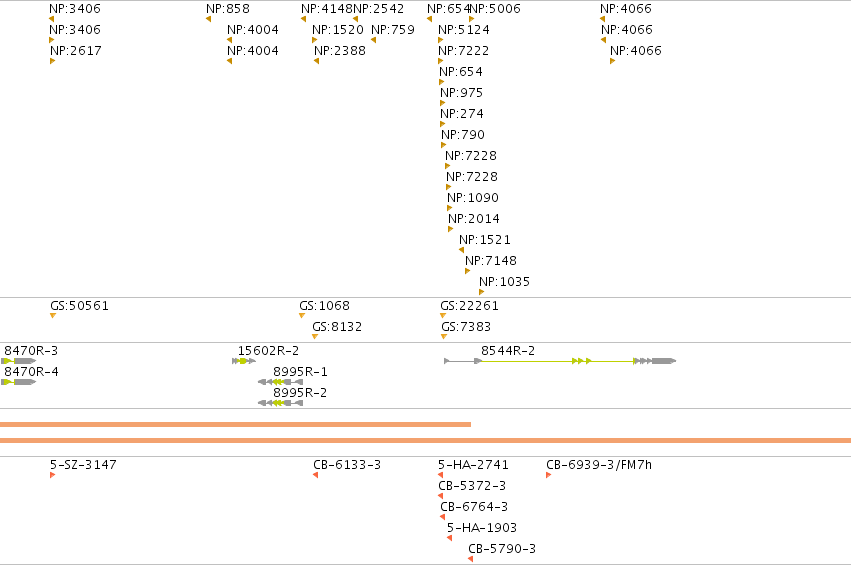851x565 pixels.
Task: Click the down-triangle marker under GS:1068
Action: 302,316
